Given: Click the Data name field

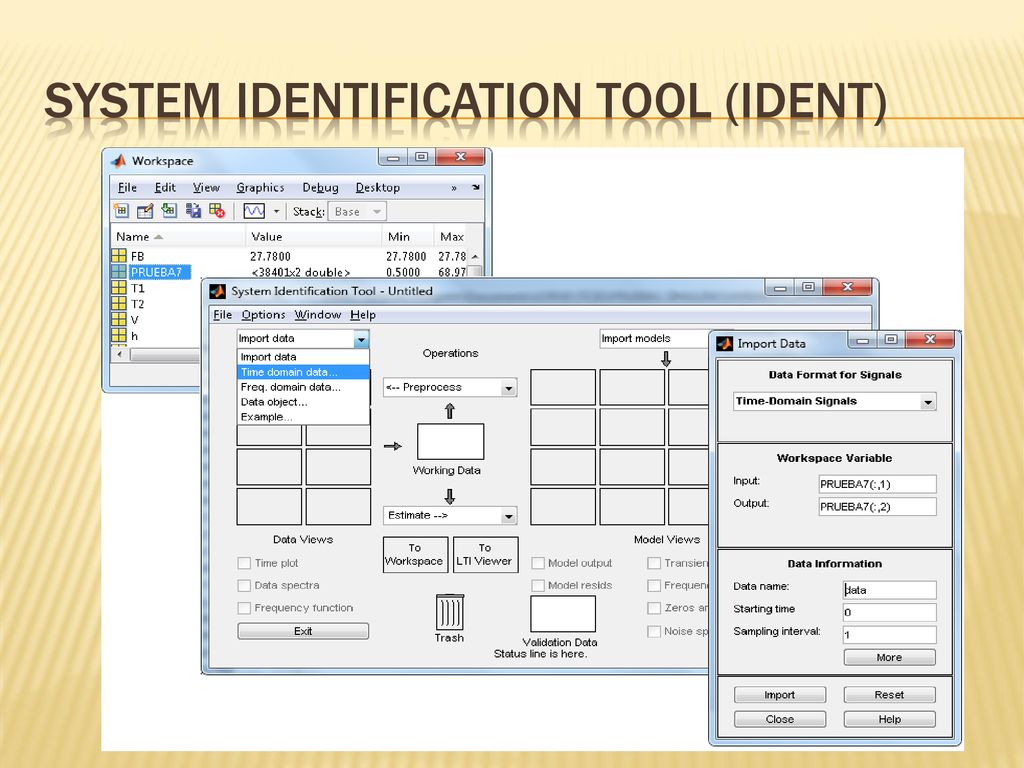Looking at the screenshot, I should [x=889, y=590].
